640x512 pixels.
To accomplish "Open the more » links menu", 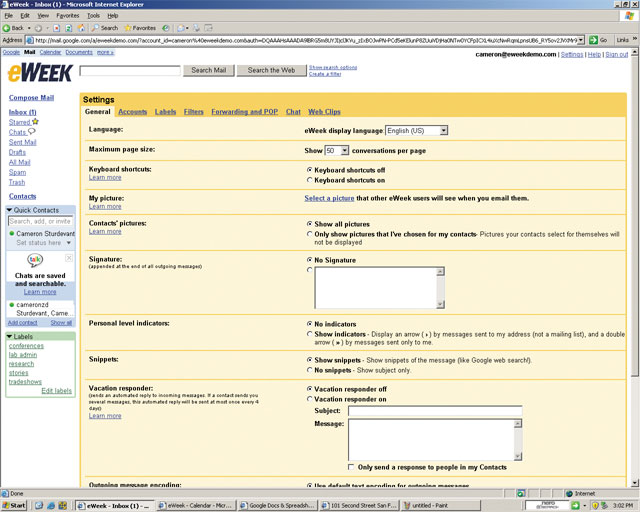I will [105, 52].
